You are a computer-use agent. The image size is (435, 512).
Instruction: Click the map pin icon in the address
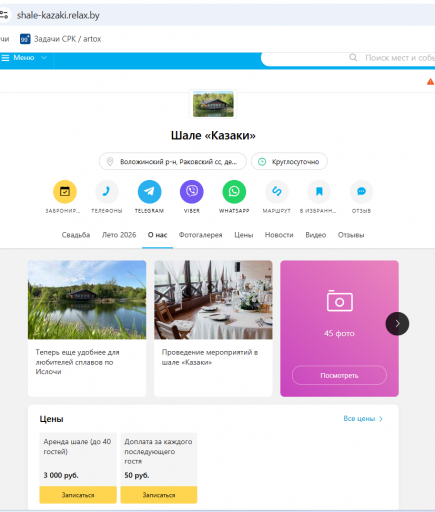click(x=110, y=162)
